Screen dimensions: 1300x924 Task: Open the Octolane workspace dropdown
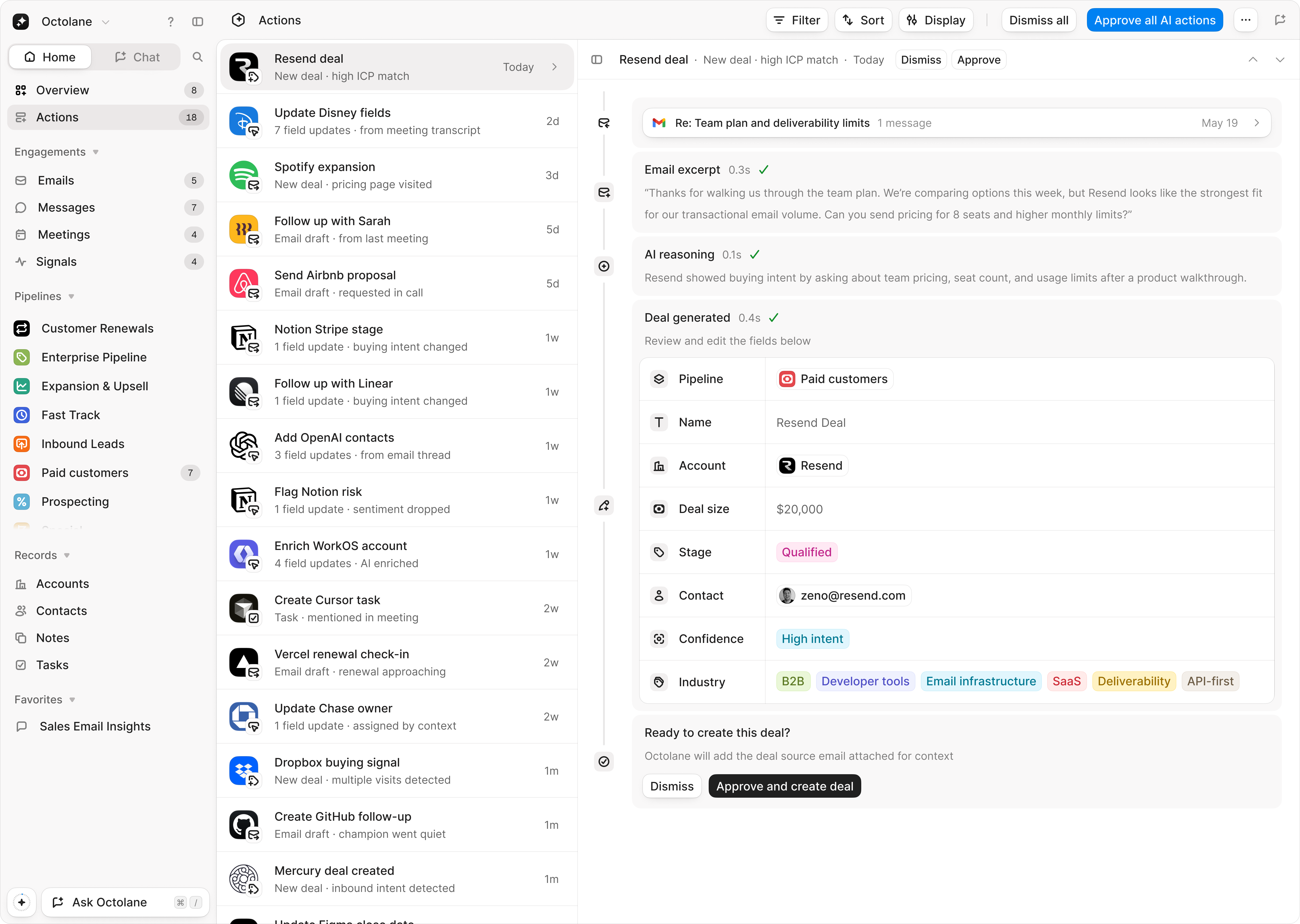pos(76,22)
